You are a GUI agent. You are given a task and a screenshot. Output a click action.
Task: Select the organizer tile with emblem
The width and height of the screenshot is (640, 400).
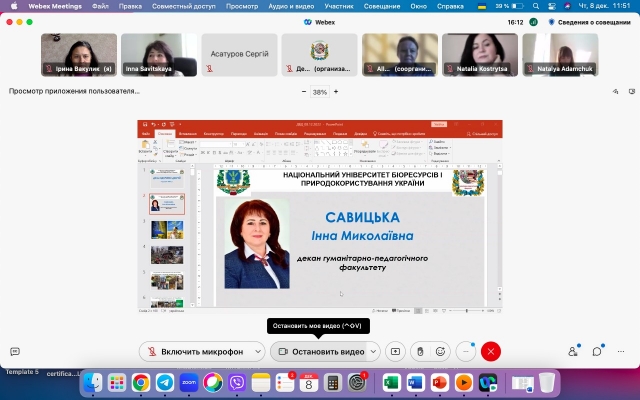[320, 55]
